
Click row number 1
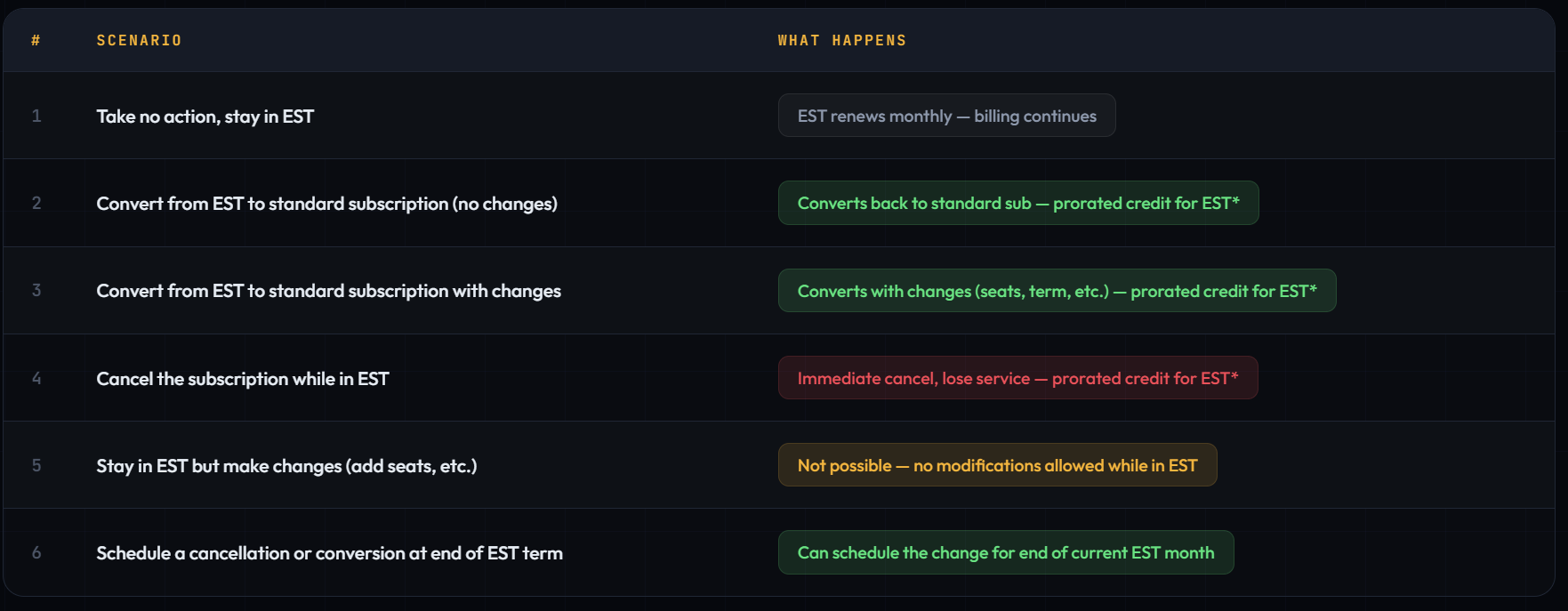(x=36, y=116)
